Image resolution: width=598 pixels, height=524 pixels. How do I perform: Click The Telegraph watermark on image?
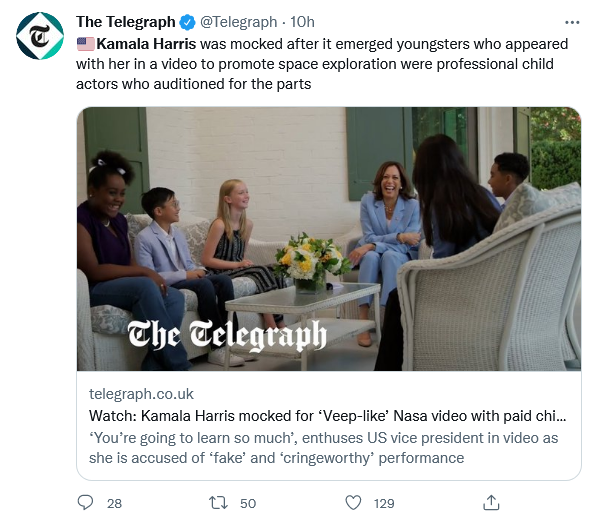click(227, 335)
